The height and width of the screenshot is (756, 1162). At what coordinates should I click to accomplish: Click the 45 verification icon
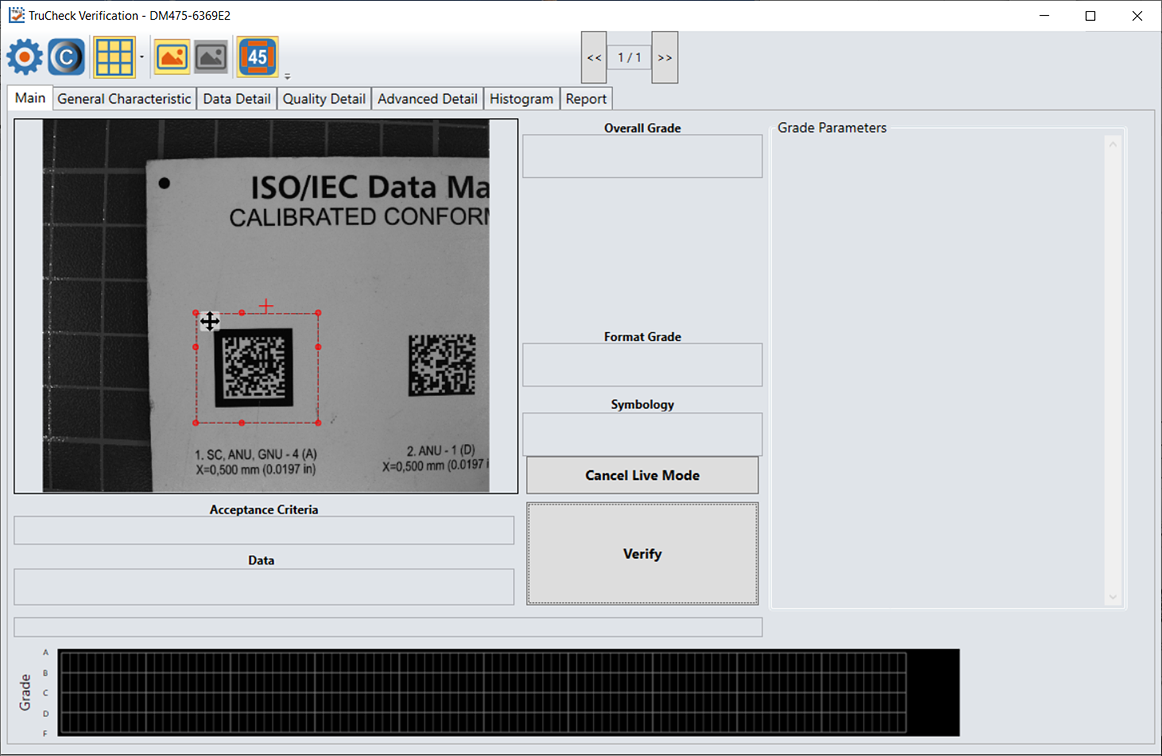pyautogui.click(x=257, y=56)
